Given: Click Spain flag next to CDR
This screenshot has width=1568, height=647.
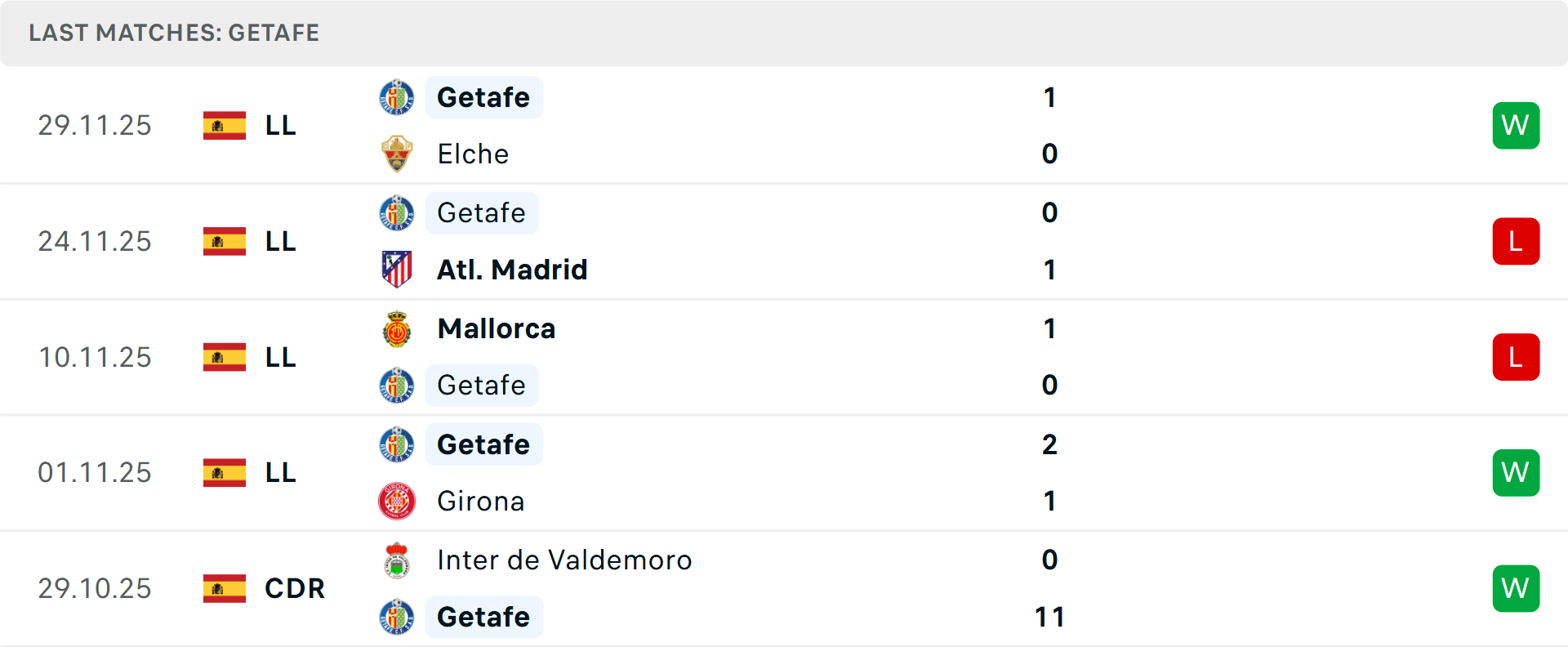Looking at the screenshot, I should click(225, 588).
